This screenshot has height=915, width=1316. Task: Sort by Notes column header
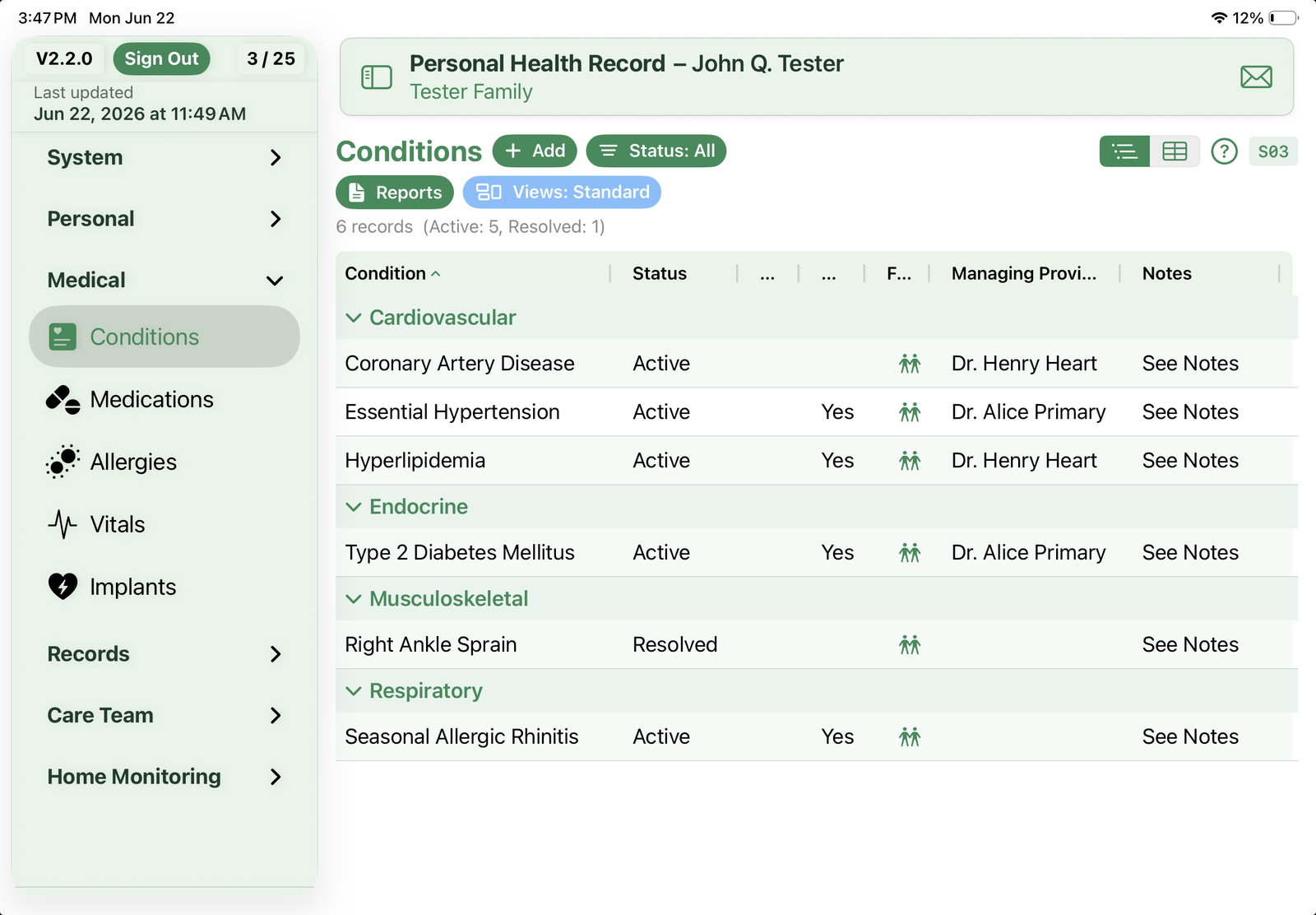coord(1167,273)
